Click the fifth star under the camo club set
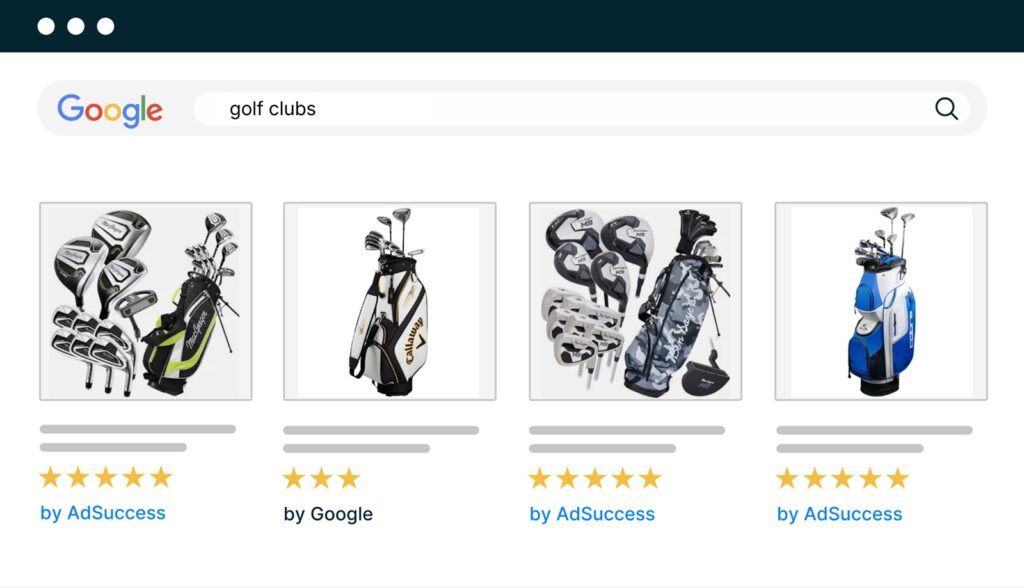Image resolution: width=1024 pixels, height=588 pixels. point(649,479)
